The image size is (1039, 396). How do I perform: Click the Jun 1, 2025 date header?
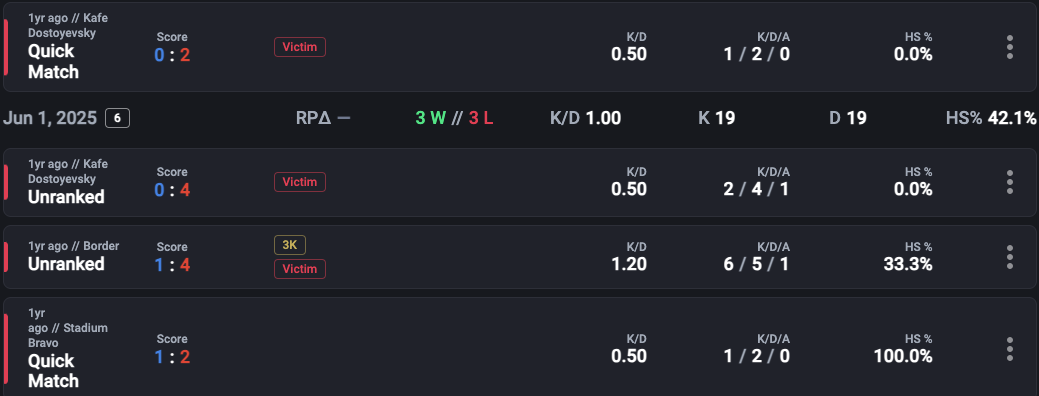click(x=50, y=119)
